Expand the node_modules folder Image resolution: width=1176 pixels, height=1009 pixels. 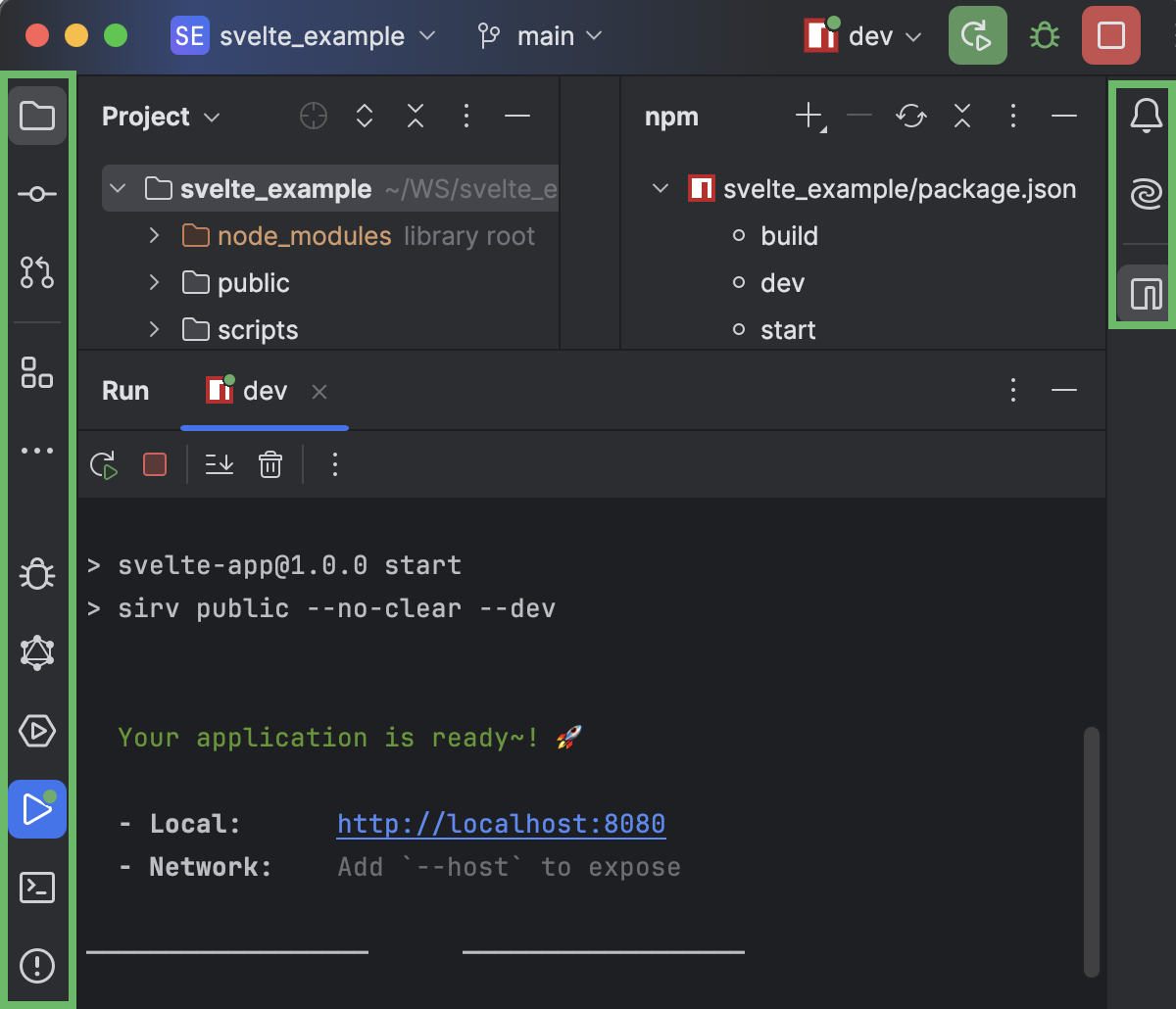(153, 235)
